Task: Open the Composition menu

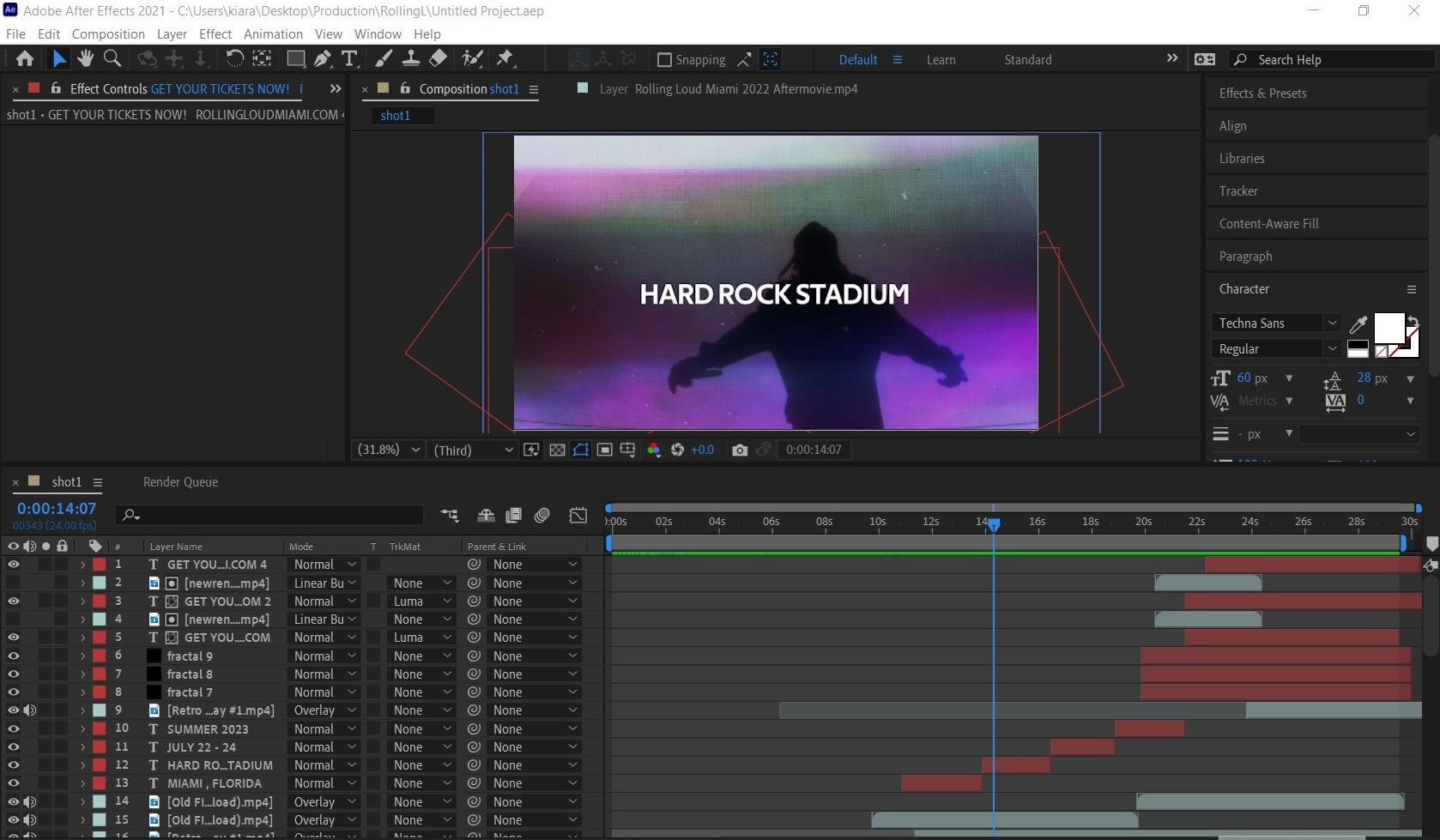Action: (108, 34)
